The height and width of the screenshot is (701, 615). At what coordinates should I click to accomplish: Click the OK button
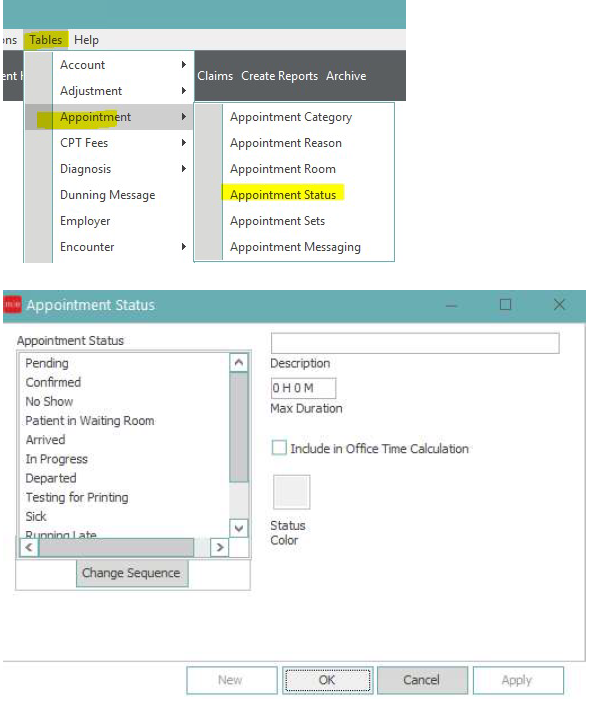[327, 680]
